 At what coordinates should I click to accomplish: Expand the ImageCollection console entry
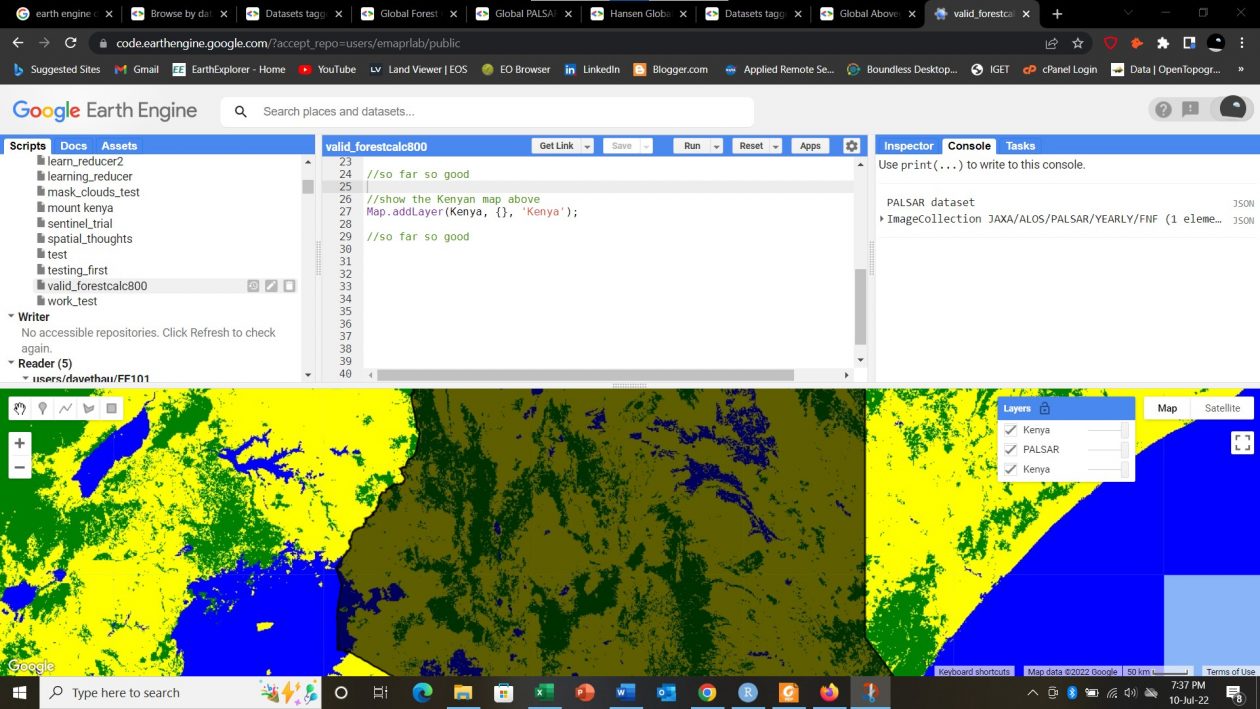point(882,219)
